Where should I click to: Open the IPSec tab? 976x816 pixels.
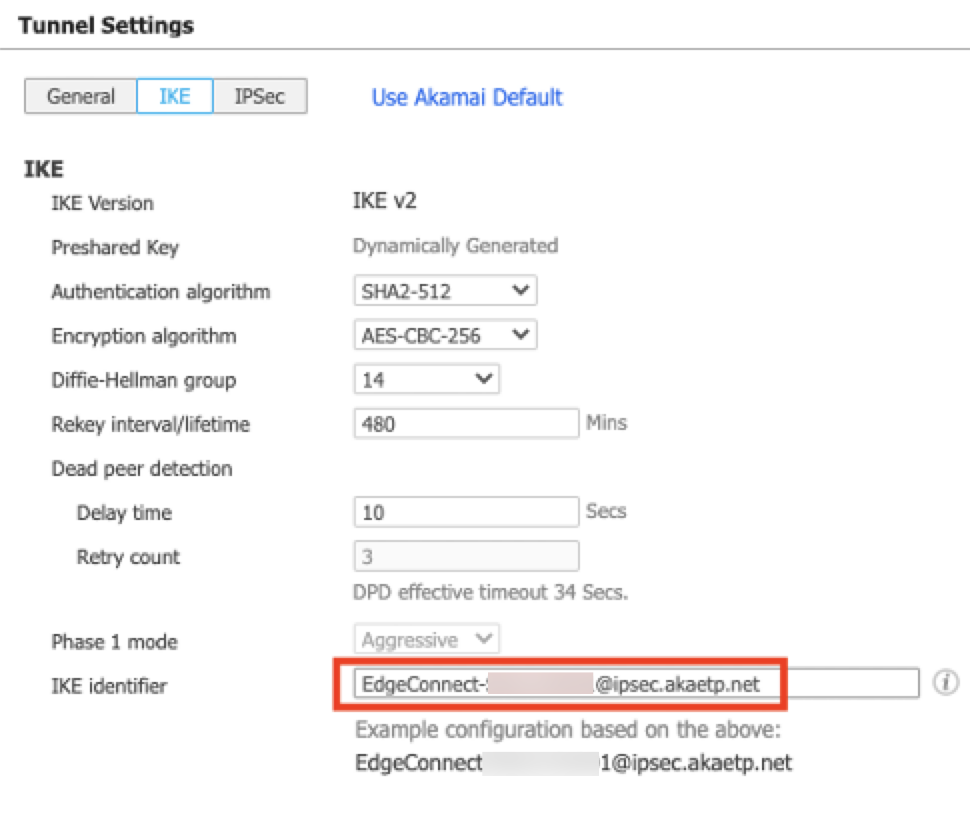click(259, 97)
